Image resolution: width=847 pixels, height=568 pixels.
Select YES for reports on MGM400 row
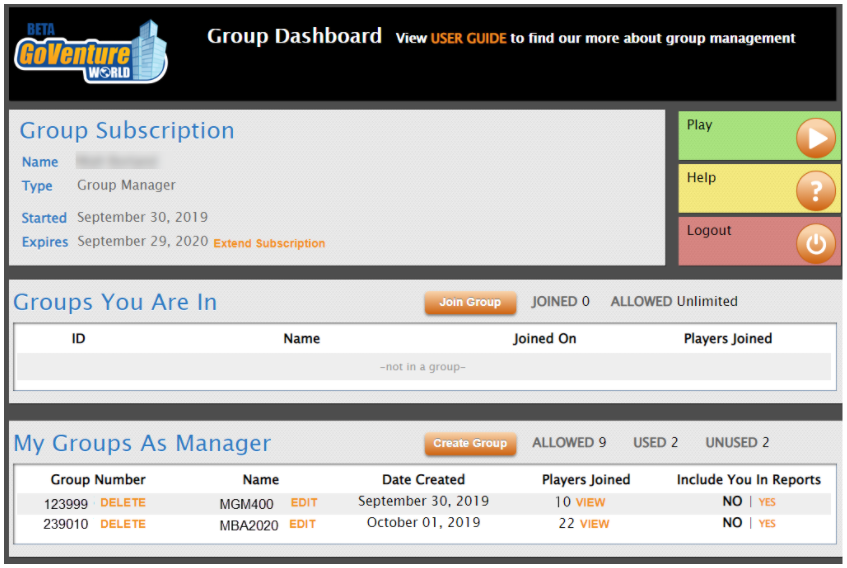767,502
